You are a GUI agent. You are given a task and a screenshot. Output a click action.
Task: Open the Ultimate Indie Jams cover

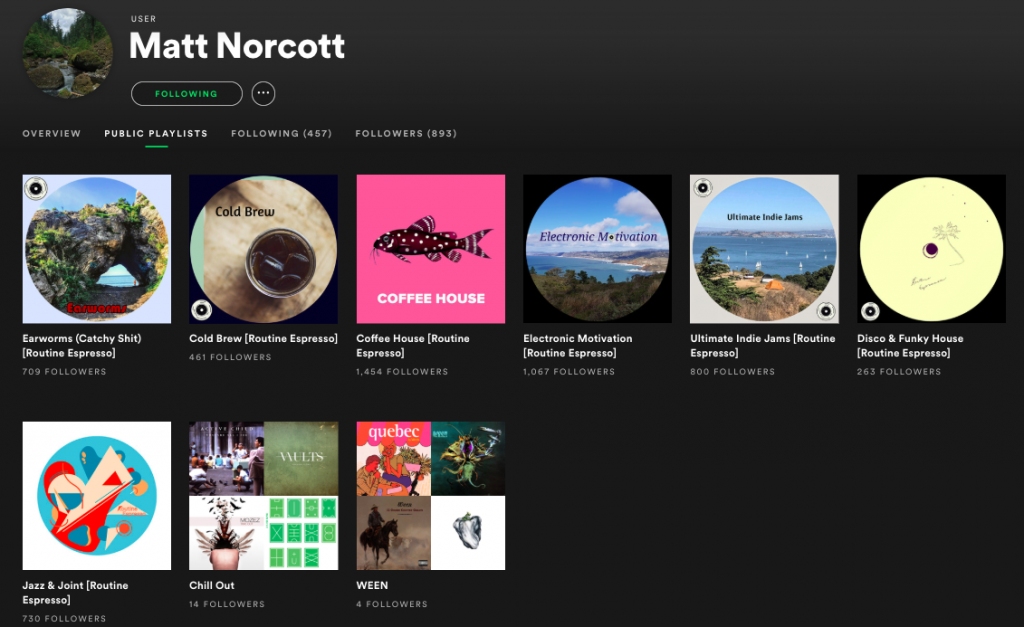click(x=765, y=249)
